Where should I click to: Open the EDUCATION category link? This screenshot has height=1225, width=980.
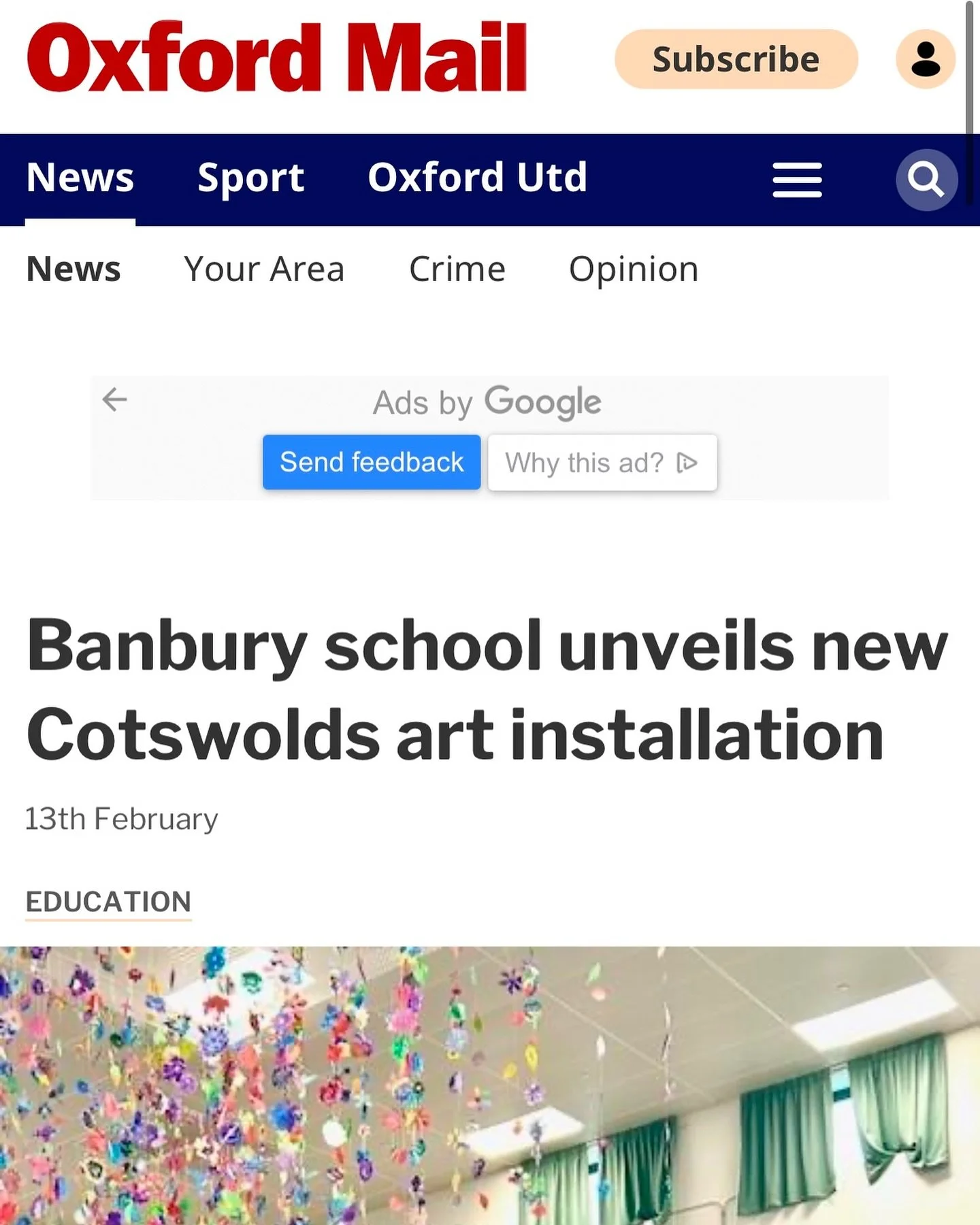click(x=108, y=902)
